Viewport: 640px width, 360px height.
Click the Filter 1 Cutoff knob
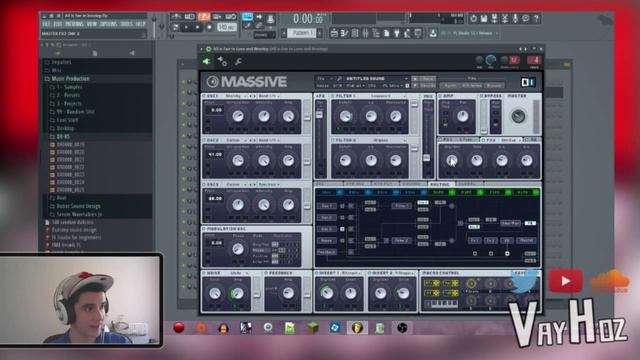(345, 116)
